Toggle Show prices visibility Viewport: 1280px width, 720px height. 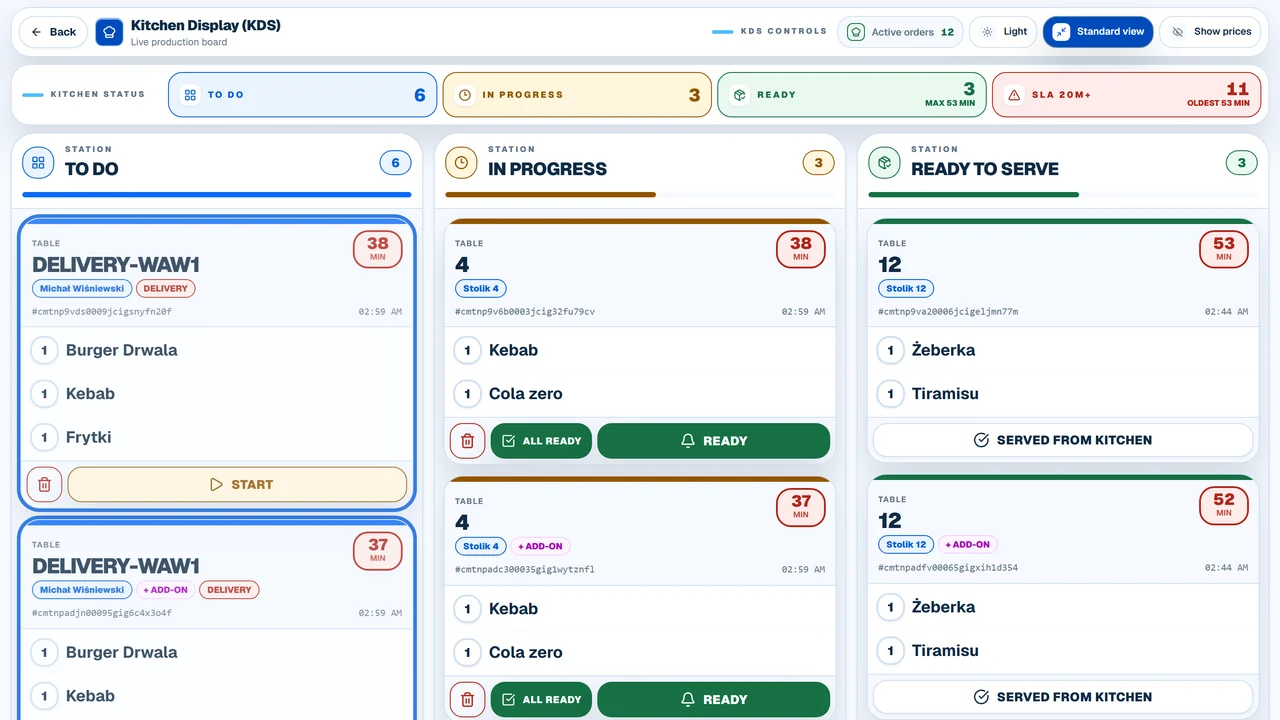tap(1212, 32)
